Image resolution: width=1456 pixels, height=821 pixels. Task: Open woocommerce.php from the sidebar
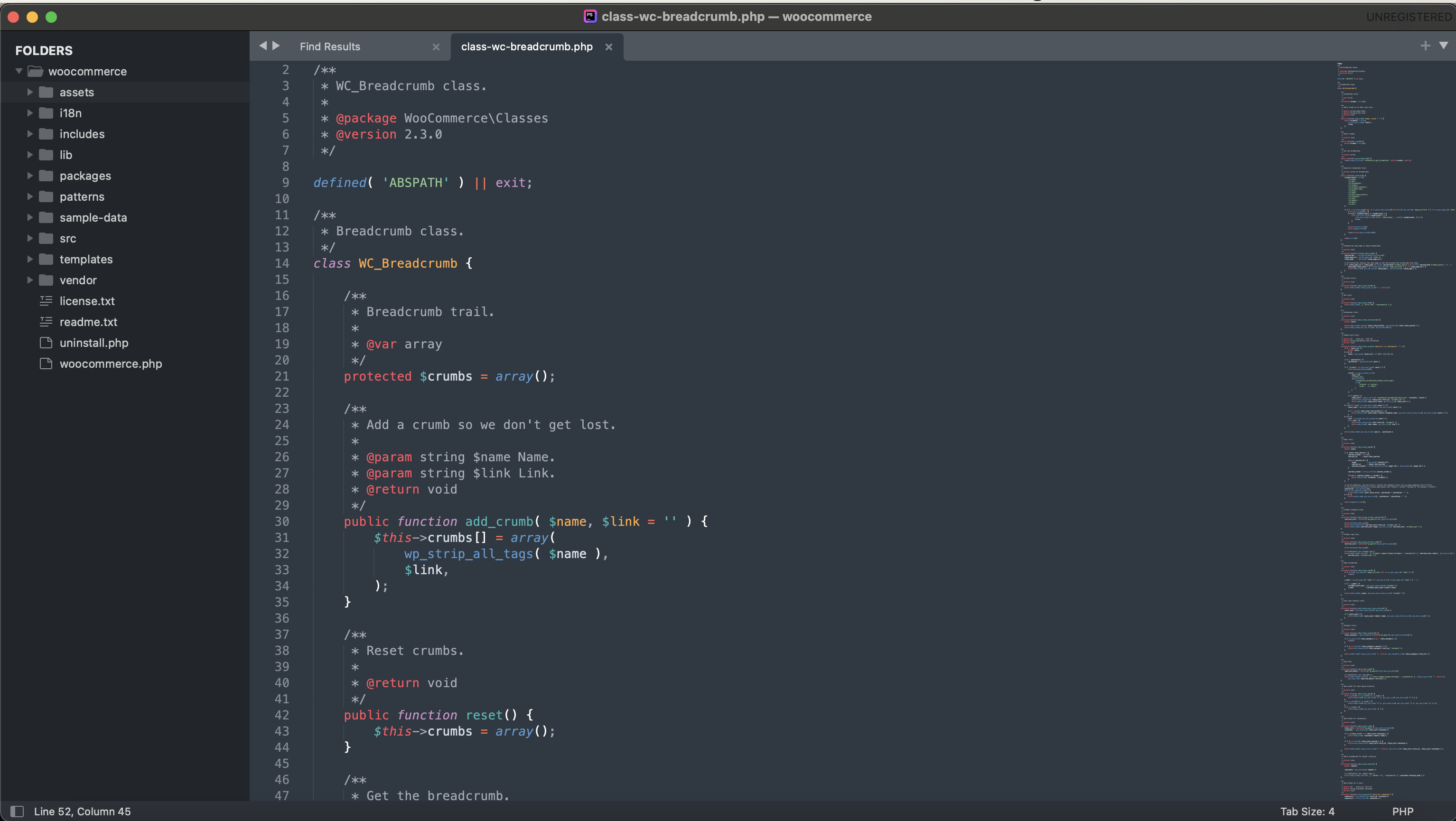pyautogui.click(x=111, y=364)
